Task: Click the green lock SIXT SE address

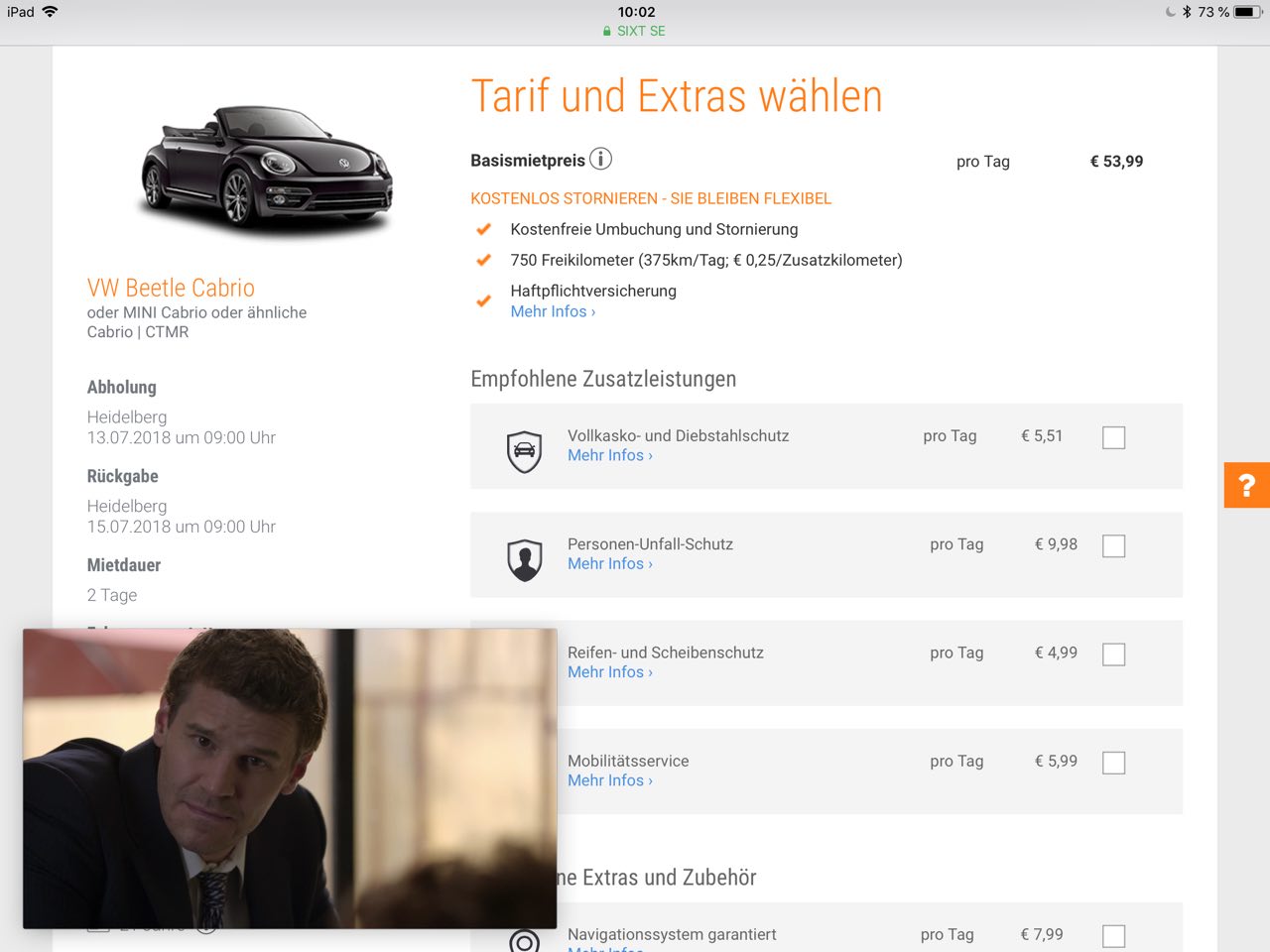Action: tap(635, 31)
